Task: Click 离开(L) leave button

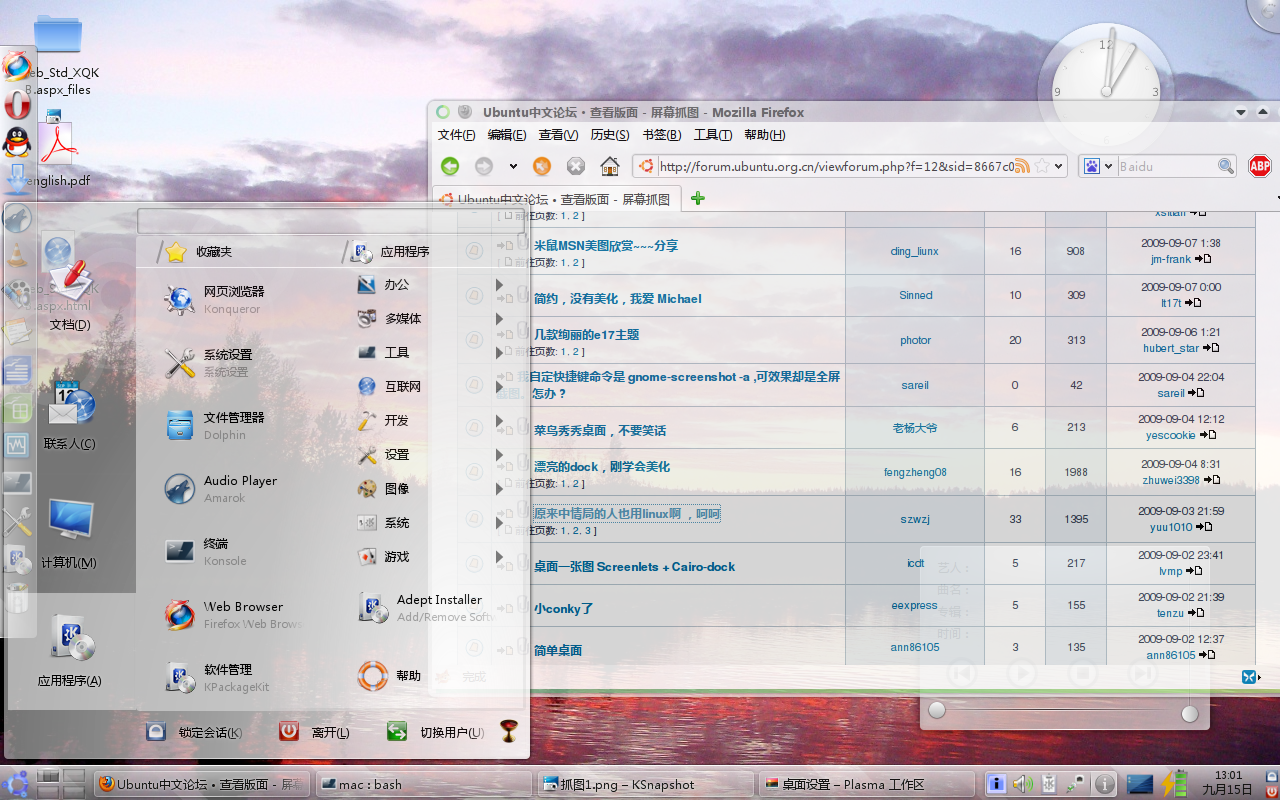Action: coord(314,732)
